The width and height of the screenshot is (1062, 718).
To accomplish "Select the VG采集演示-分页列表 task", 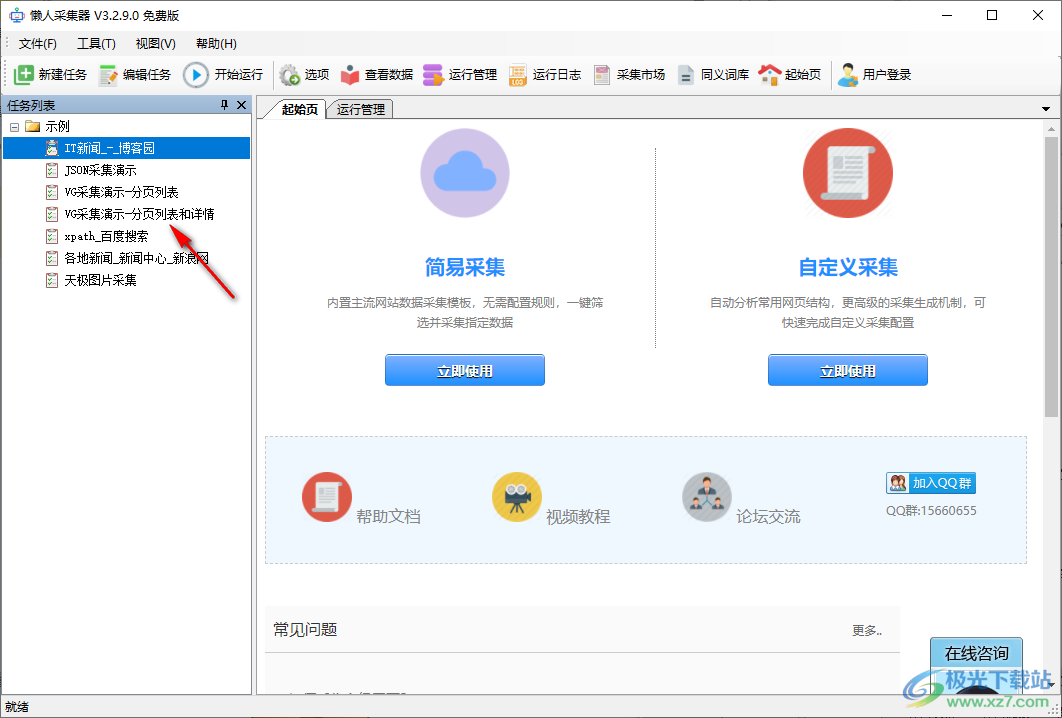I will pos(121,192).
